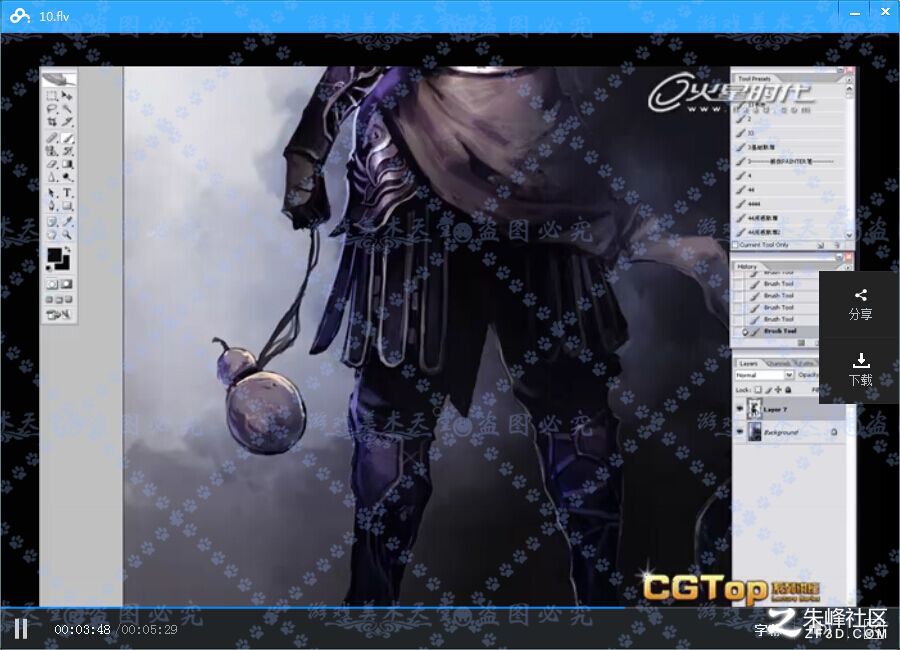Switch to Standard editing mode
The height and width of the screenshot is (650, 900).
tap(52, 284)
